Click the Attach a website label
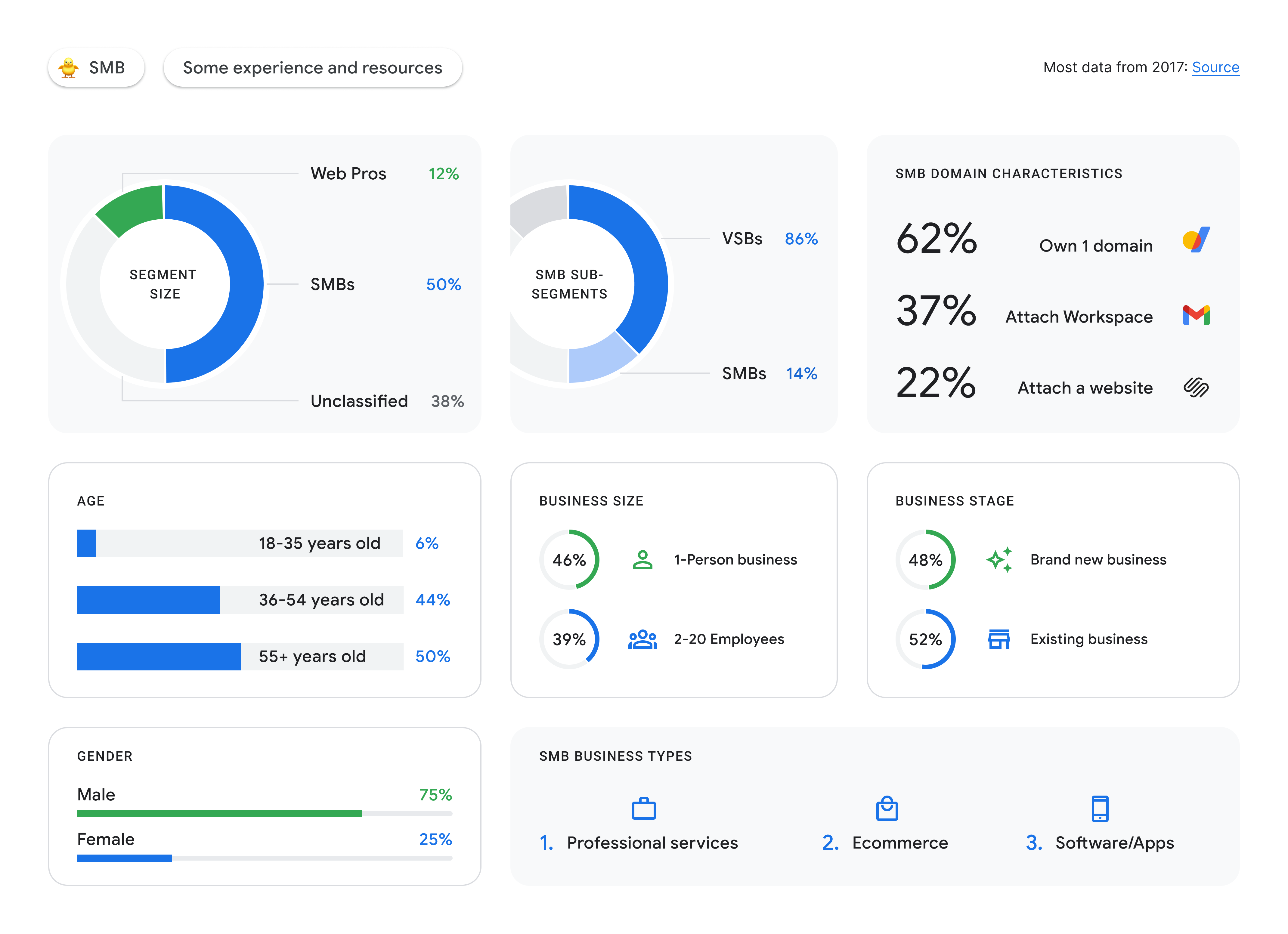 (x=1085, y=388)
